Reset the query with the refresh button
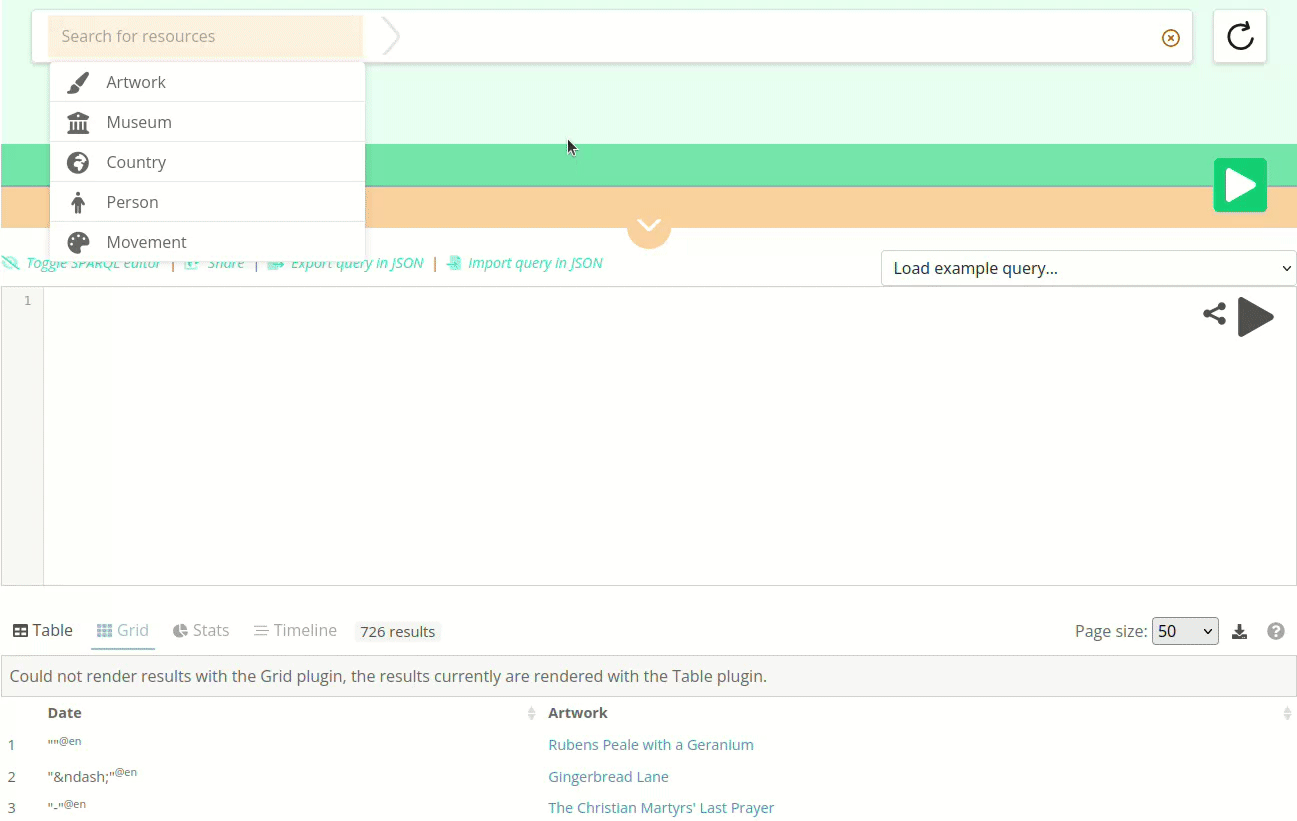1297x821 pixels. coord(1239,37)
